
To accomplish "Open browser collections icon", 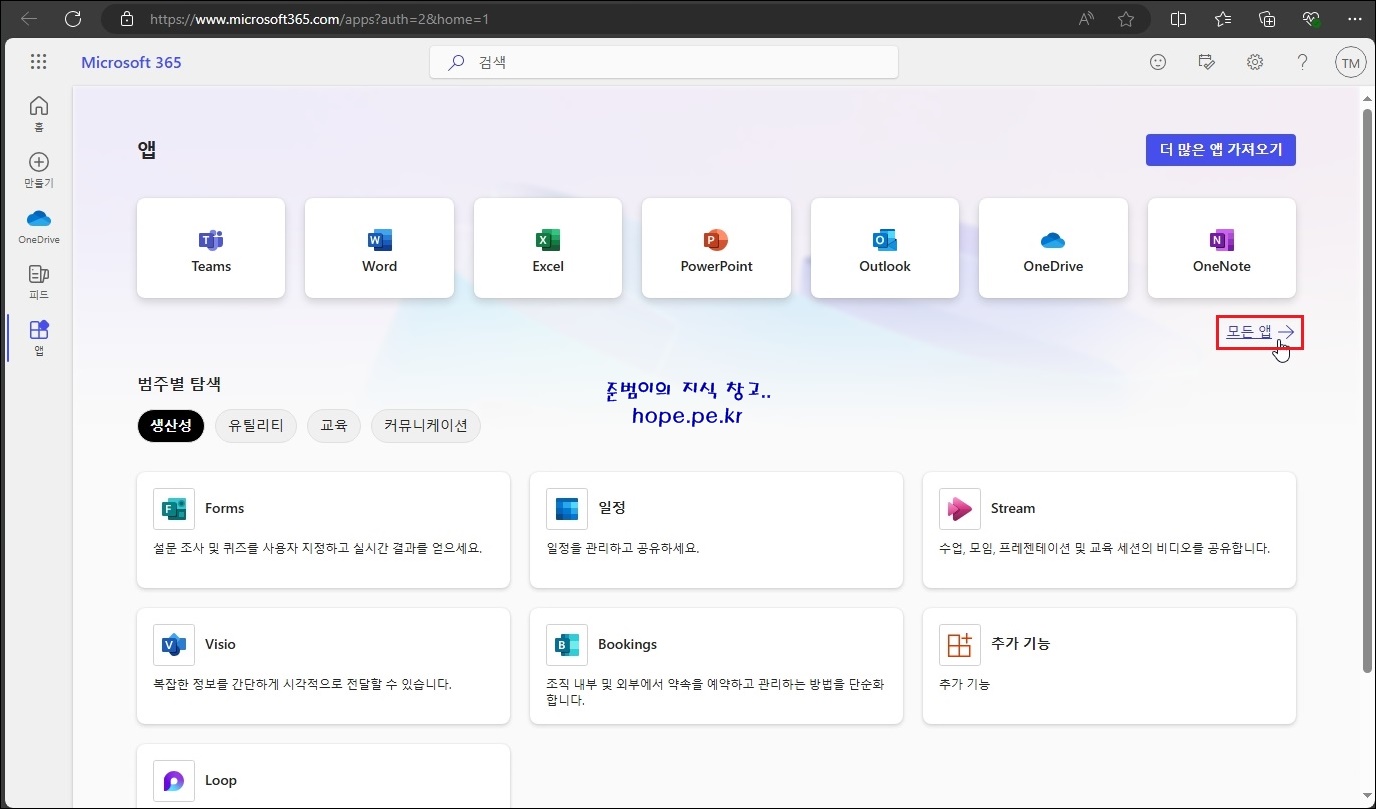I will tap(1267, 19).
